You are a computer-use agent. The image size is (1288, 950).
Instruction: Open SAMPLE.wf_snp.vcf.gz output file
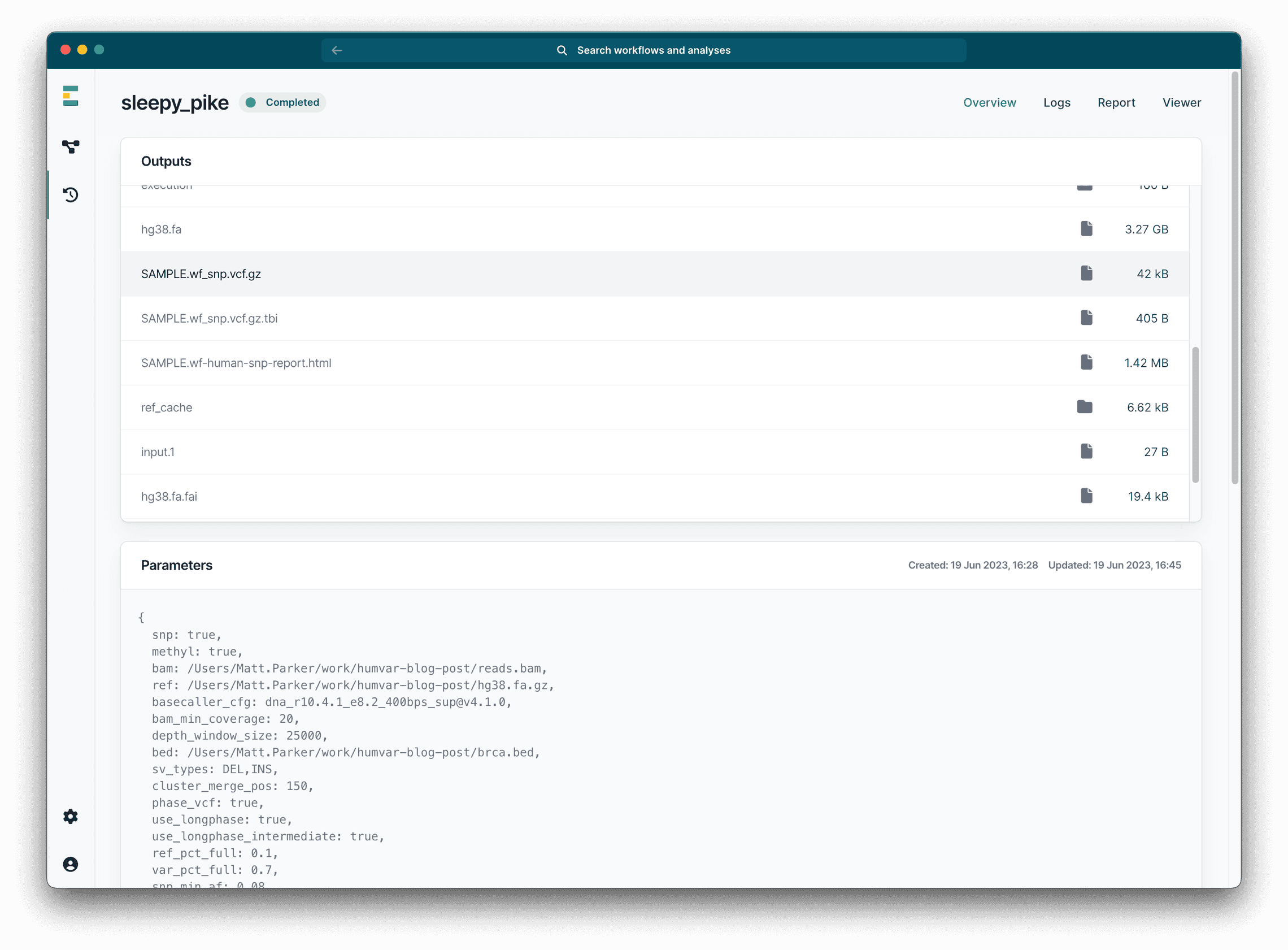click(x=201, y=274)
